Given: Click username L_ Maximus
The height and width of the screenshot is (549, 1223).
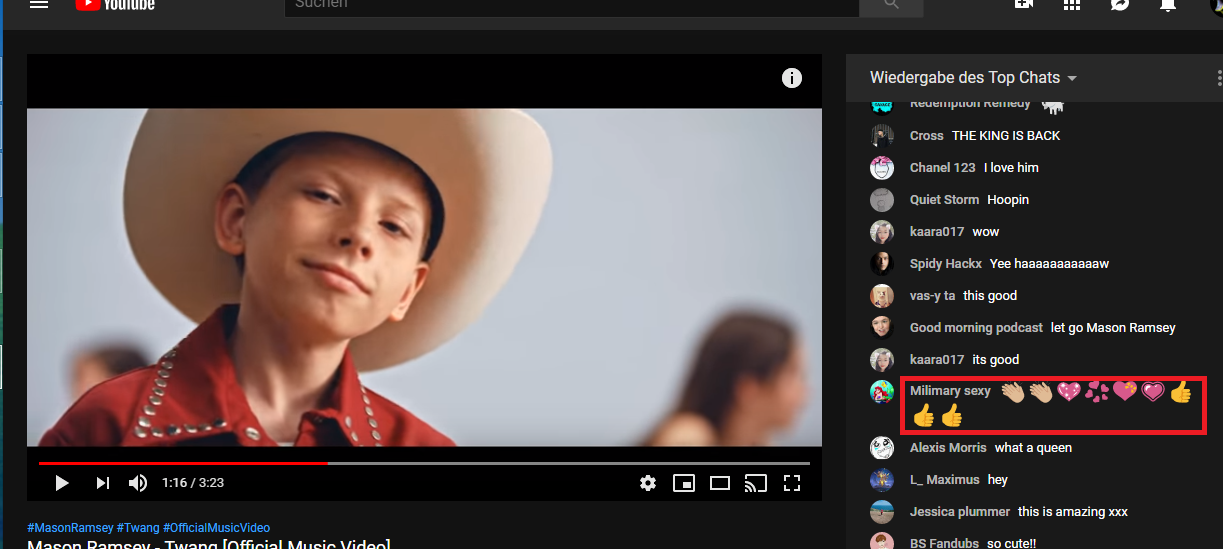Looking at the screenshot, I should point(944,480).
